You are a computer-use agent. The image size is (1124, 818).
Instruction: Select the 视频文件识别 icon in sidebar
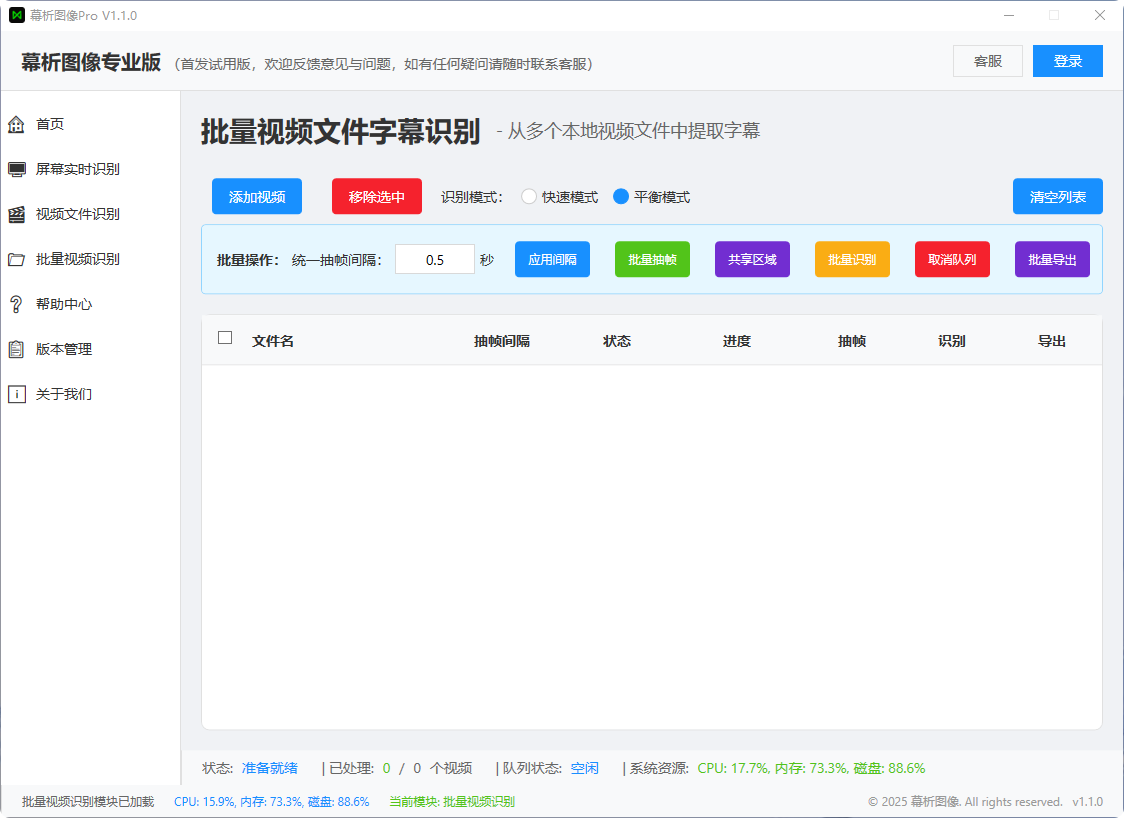pos(16,213)
